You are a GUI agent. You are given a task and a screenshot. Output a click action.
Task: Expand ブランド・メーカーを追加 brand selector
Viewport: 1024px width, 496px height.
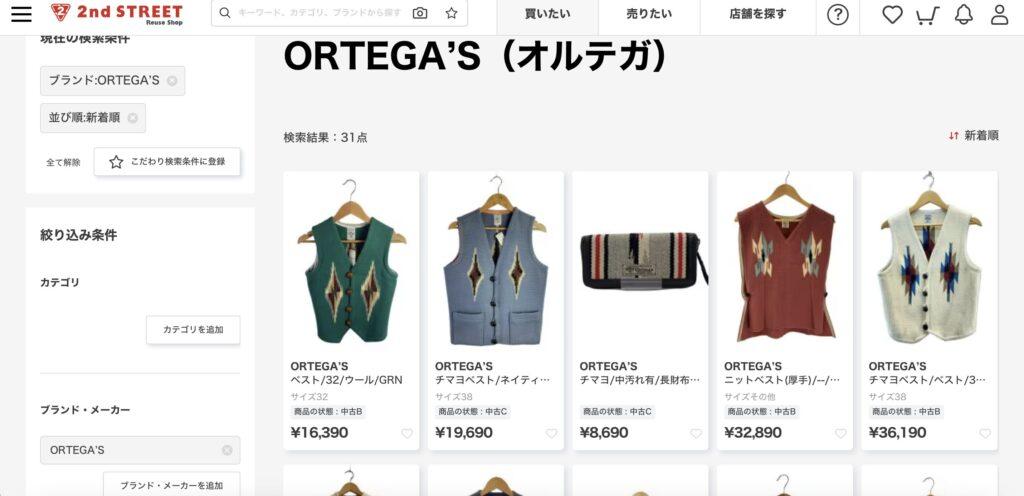[x=172, y=484]
